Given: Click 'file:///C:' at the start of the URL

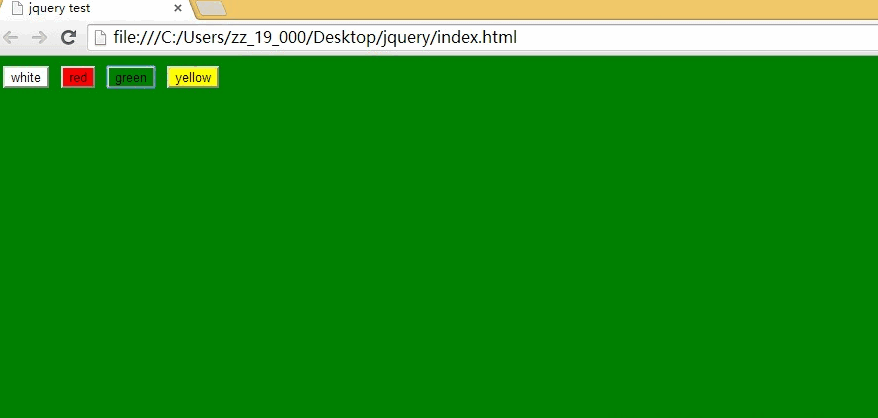Looking at the screenshot, I should point(144,38).
